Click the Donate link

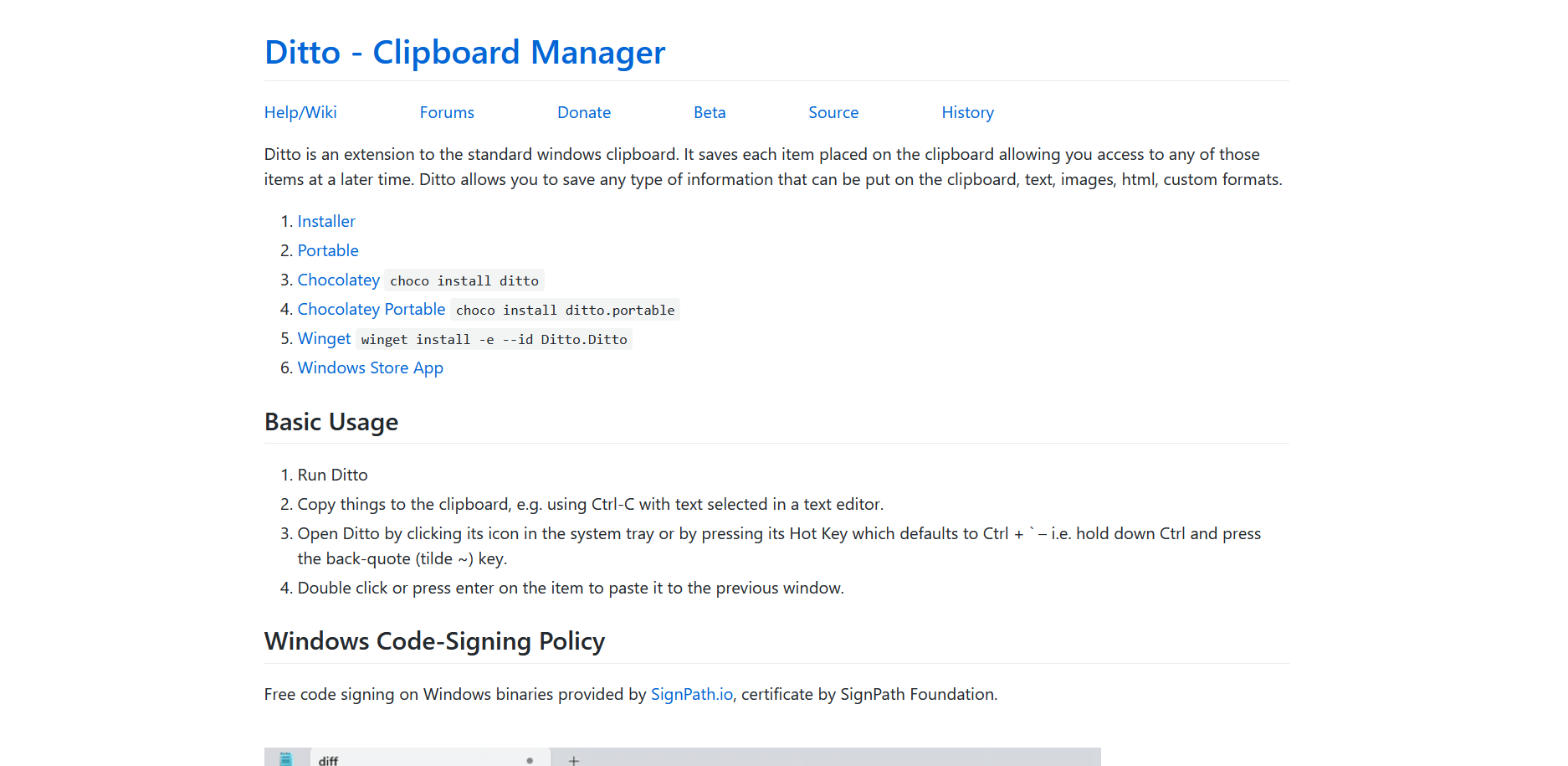pos(584,112)
